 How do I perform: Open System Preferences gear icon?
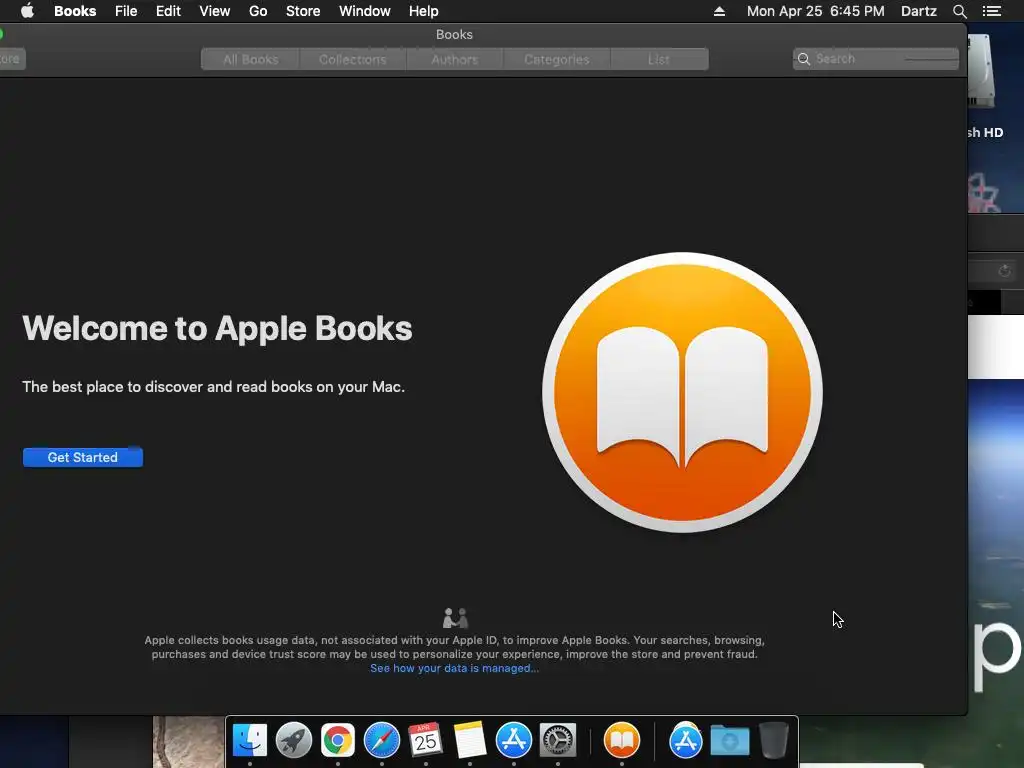(x=558, y=740)
